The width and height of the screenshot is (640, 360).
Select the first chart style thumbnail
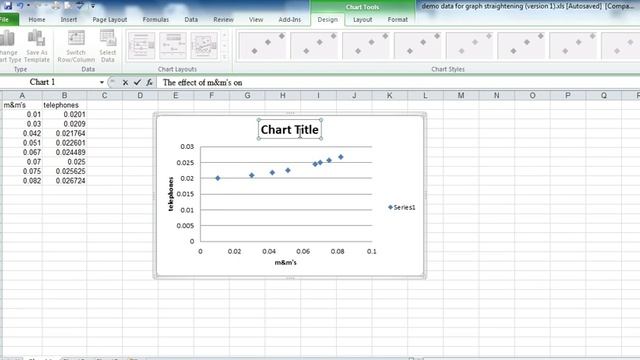click(x=263, y=45)
